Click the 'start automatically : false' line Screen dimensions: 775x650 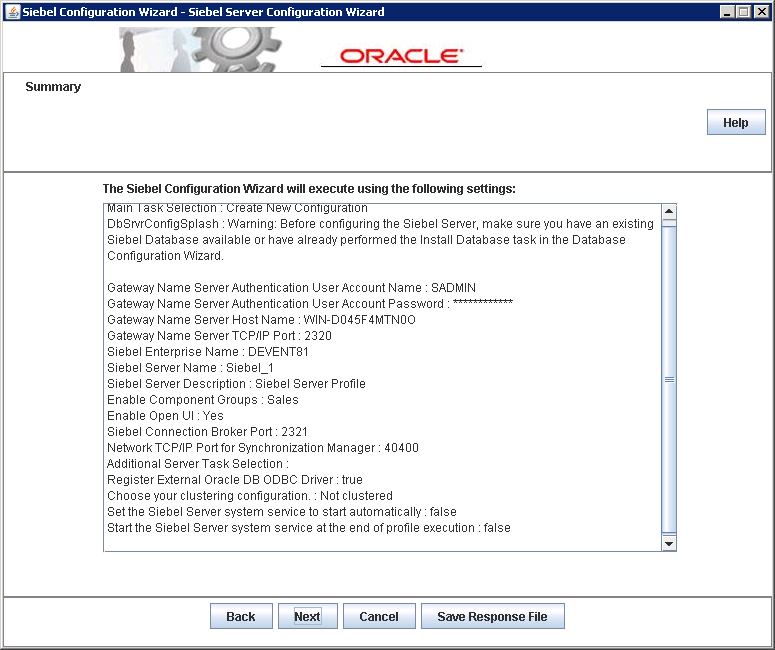point(282,512)
